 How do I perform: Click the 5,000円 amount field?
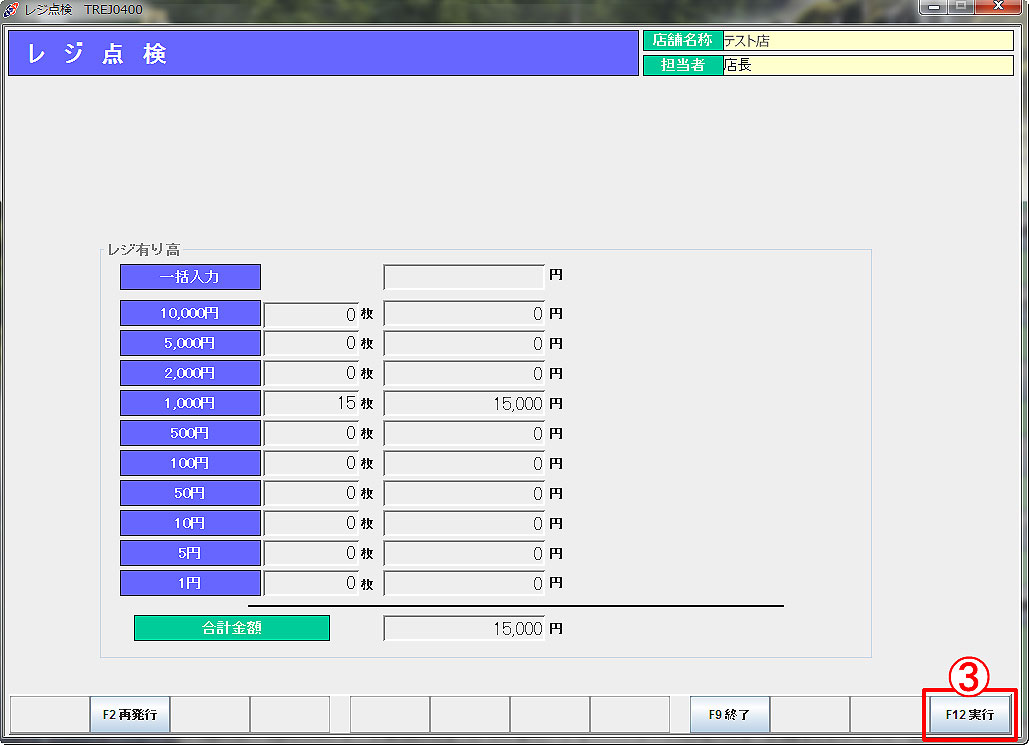coord(464,343)
